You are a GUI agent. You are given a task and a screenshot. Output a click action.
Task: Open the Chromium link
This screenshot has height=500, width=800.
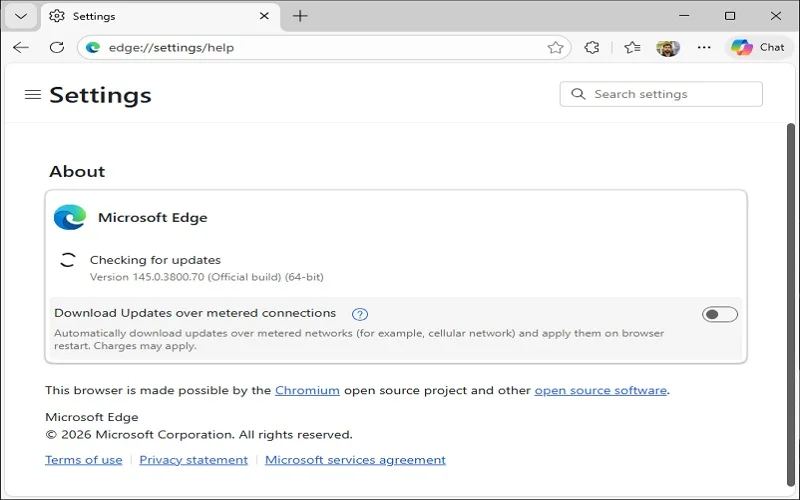point(307,390)
